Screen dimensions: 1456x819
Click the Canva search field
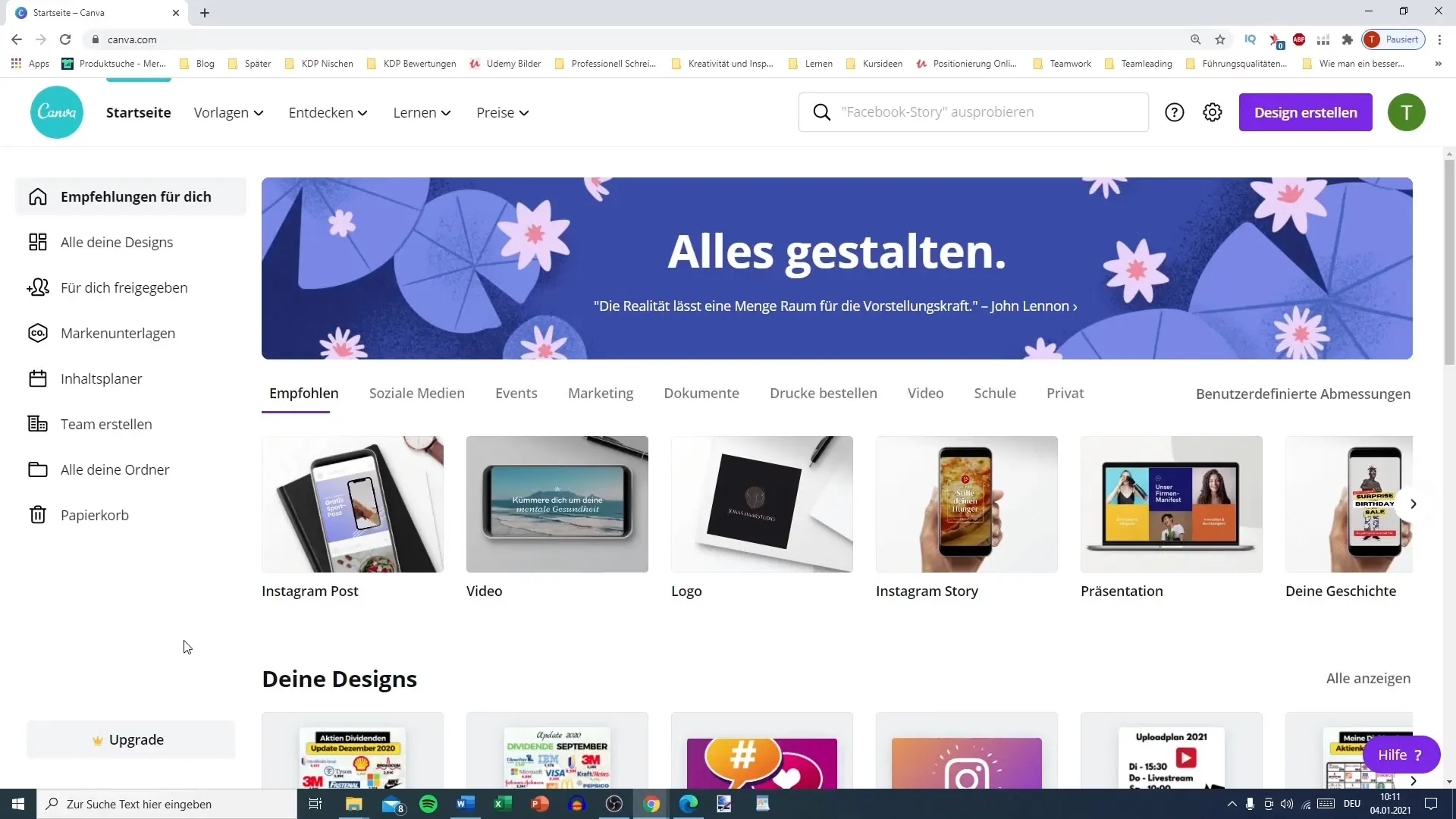click(974, 112)
